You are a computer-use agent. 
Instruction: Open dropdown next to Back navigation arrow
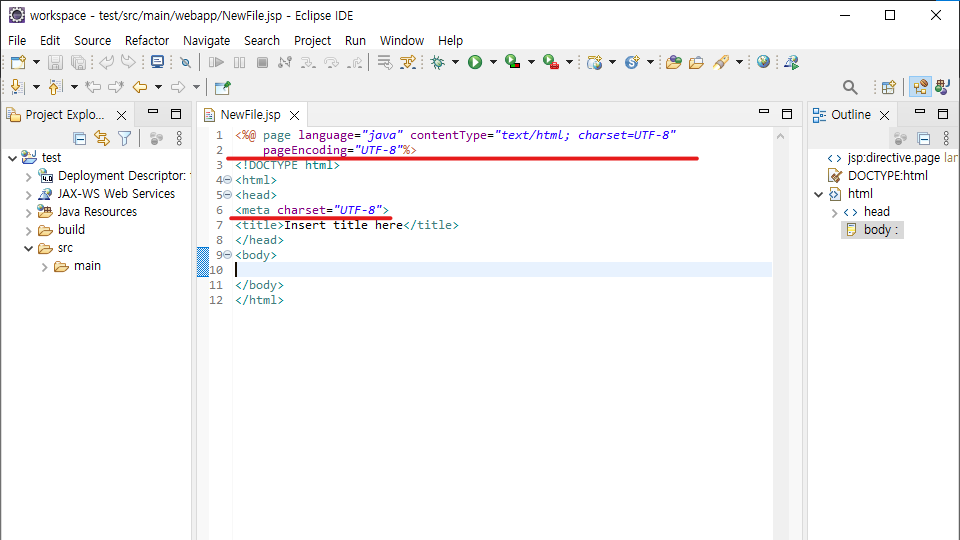tap(158, 88)
